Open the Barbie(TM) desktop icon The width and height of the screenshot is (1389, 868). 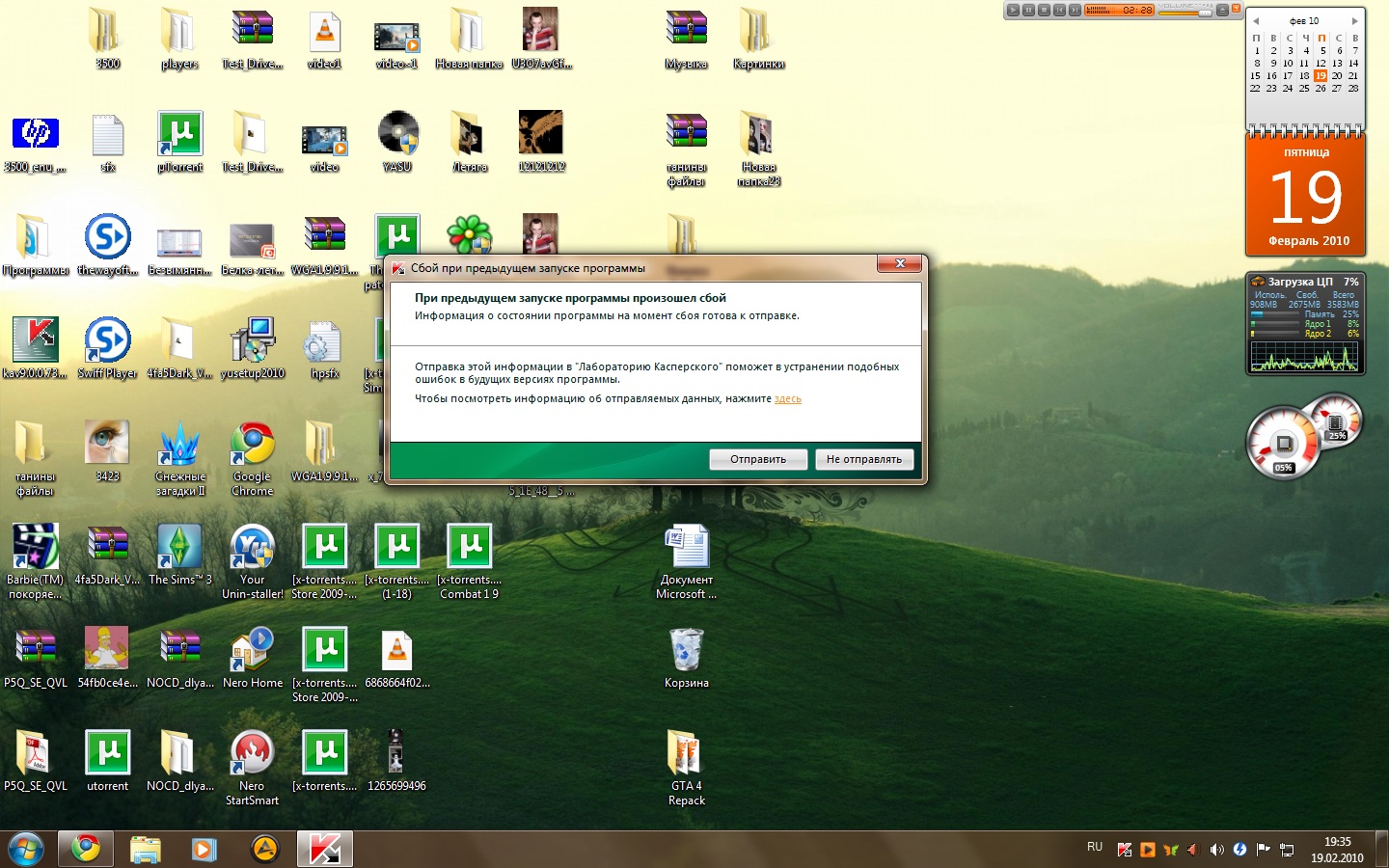click(36, 561)
